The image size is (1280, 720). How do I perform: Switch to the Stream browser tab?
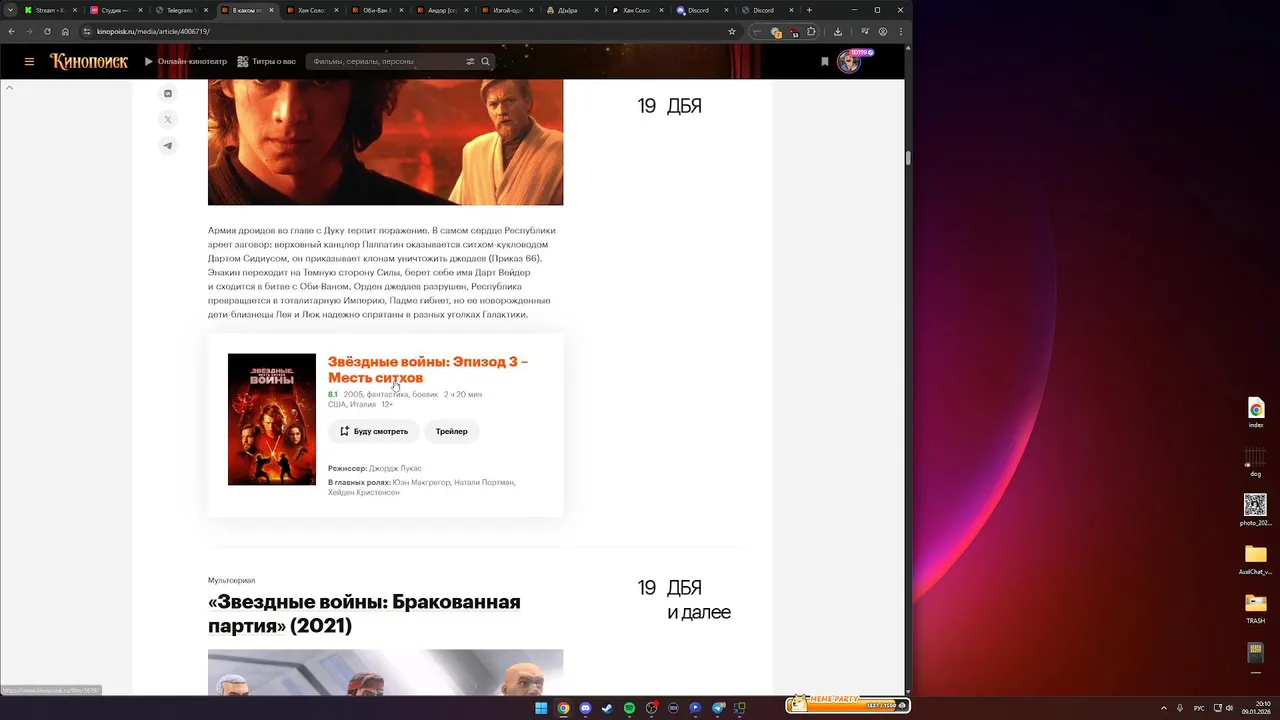tap(49, 10)
